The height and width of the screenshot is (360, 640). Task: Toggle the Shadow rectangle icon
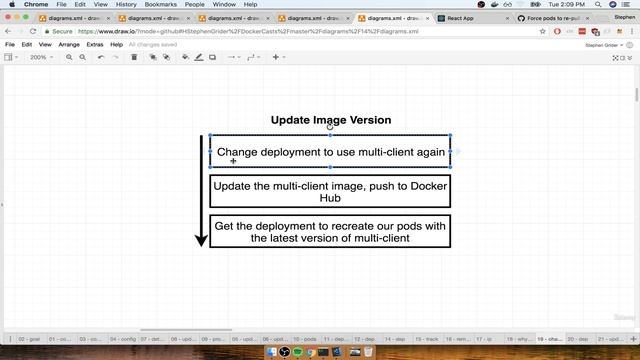pyautogui.click(x=212, y=57)
